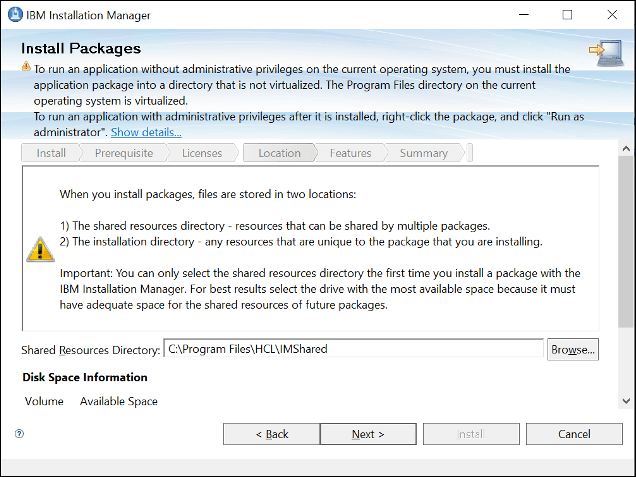Screen dimensions: 636x477
Task: Click Browse to choose a directory
Action: point(573,349)
